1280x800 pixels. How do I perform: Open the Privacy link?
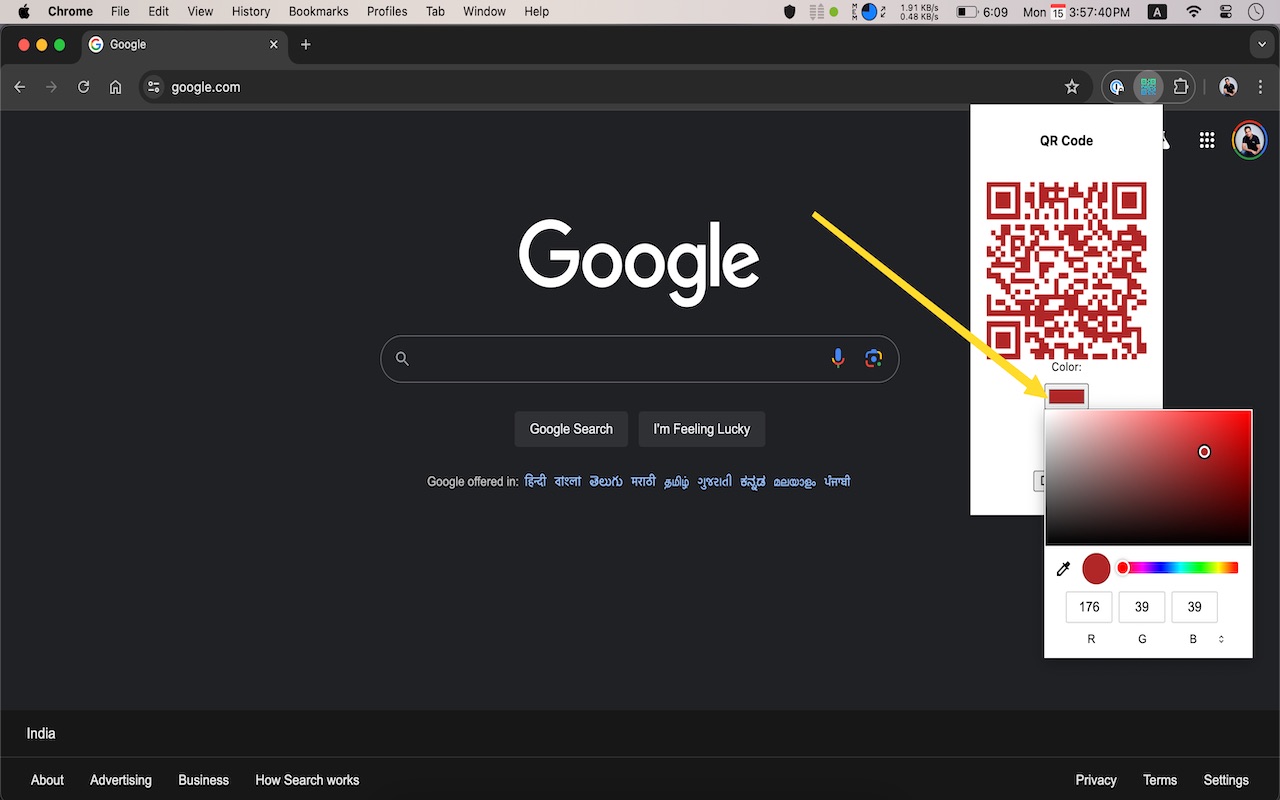(x=1096, y=780)
